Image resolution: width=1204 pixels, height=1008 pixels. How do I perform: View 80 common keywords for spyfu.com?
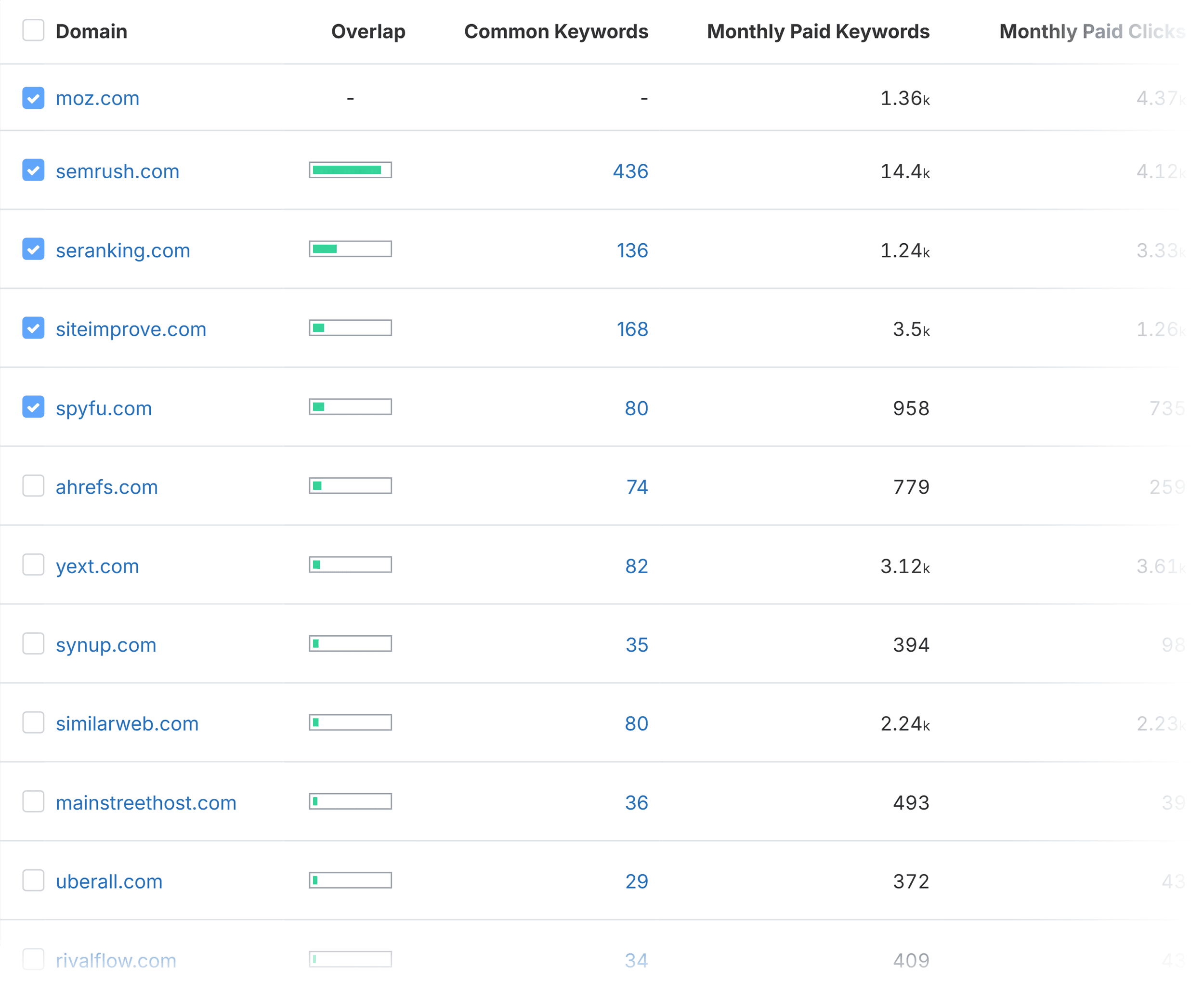(636, 408)
